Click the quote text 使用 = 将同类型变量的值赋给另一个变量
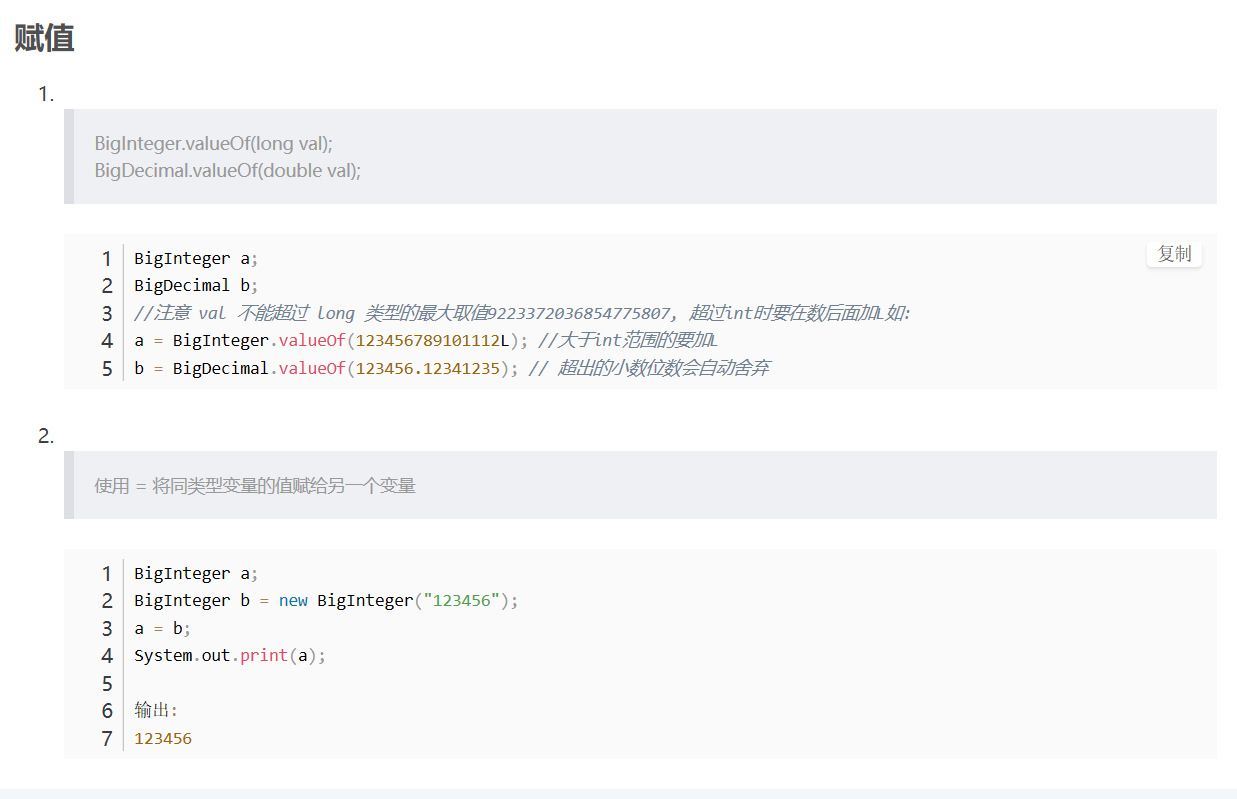Image resolution: width=1237 pixels, height=799 pixels. (255, 486)
